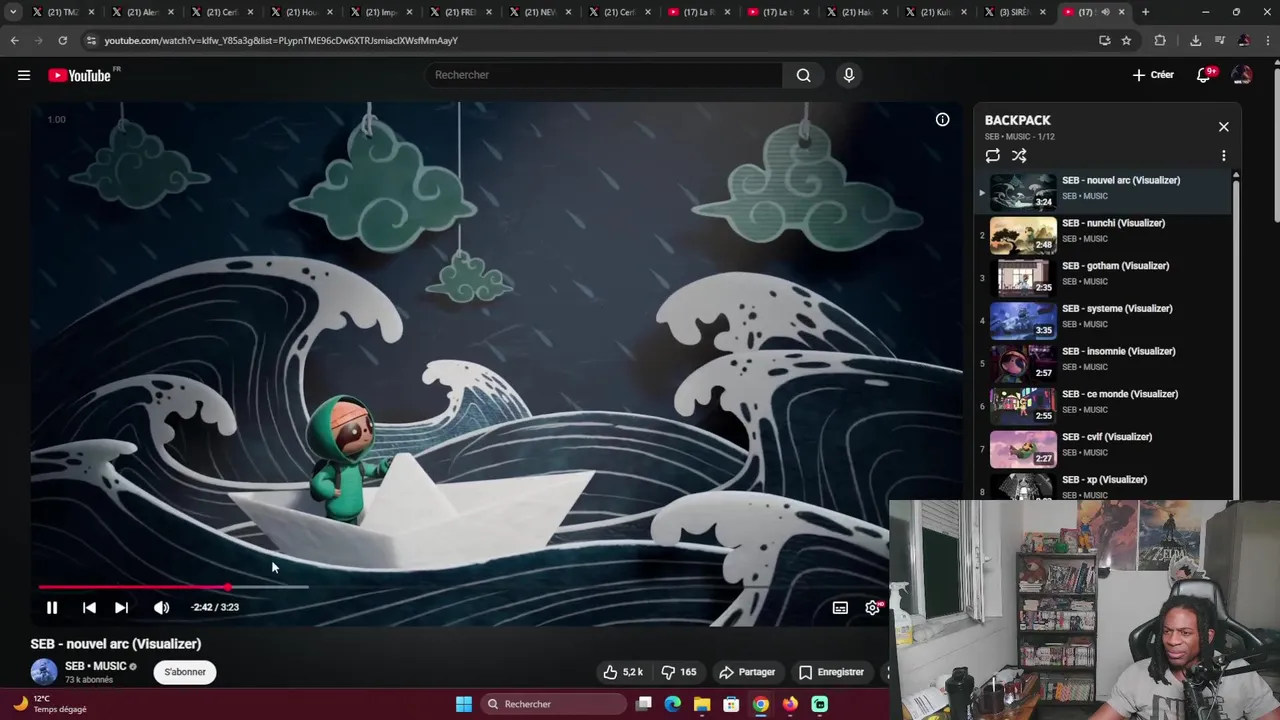This screenshot has height=720, width=1280.
Task: Open the account avatar menu
Action: [1242, 75]
